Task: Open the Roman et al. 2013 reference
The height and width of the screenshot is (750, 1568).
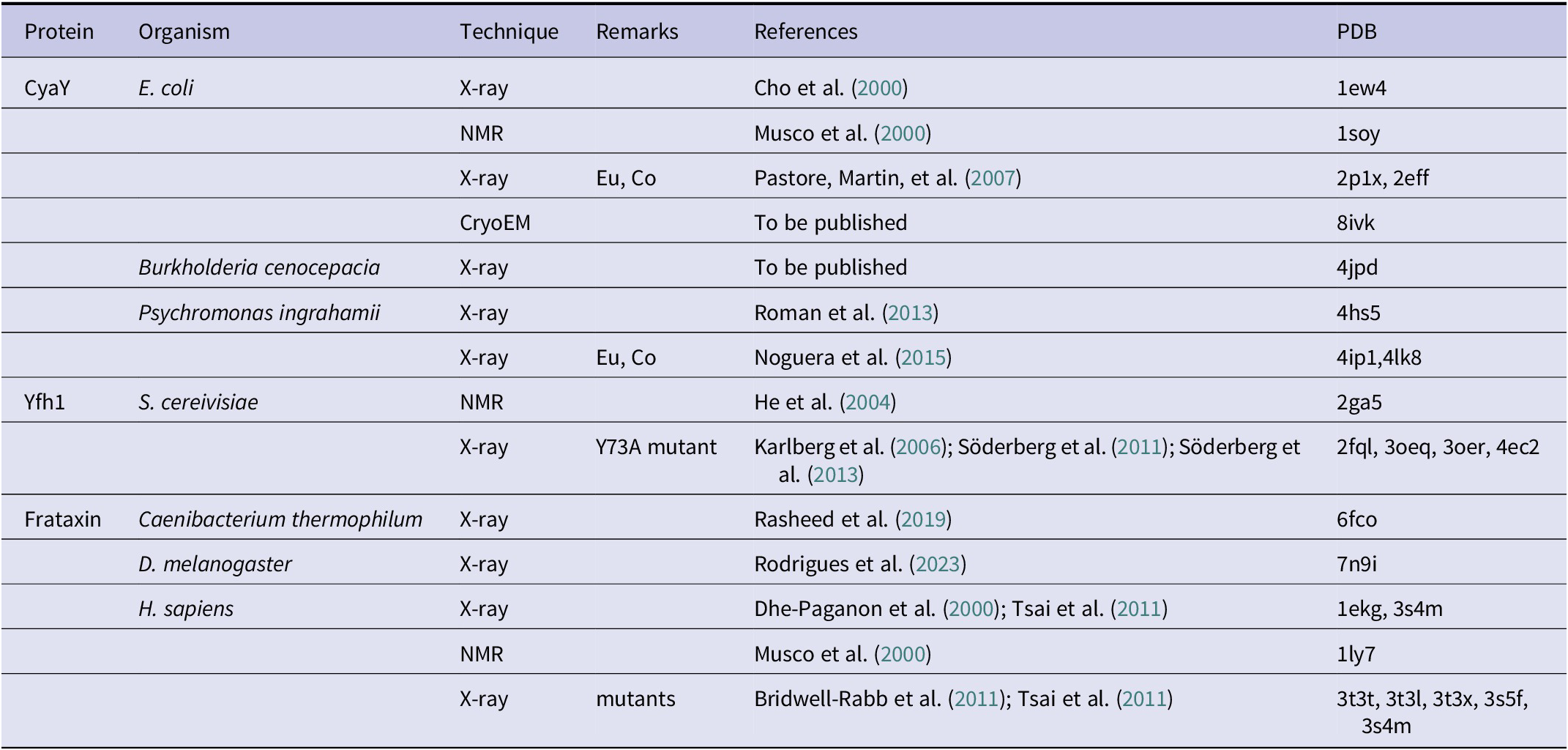Action: pos(910,313)
